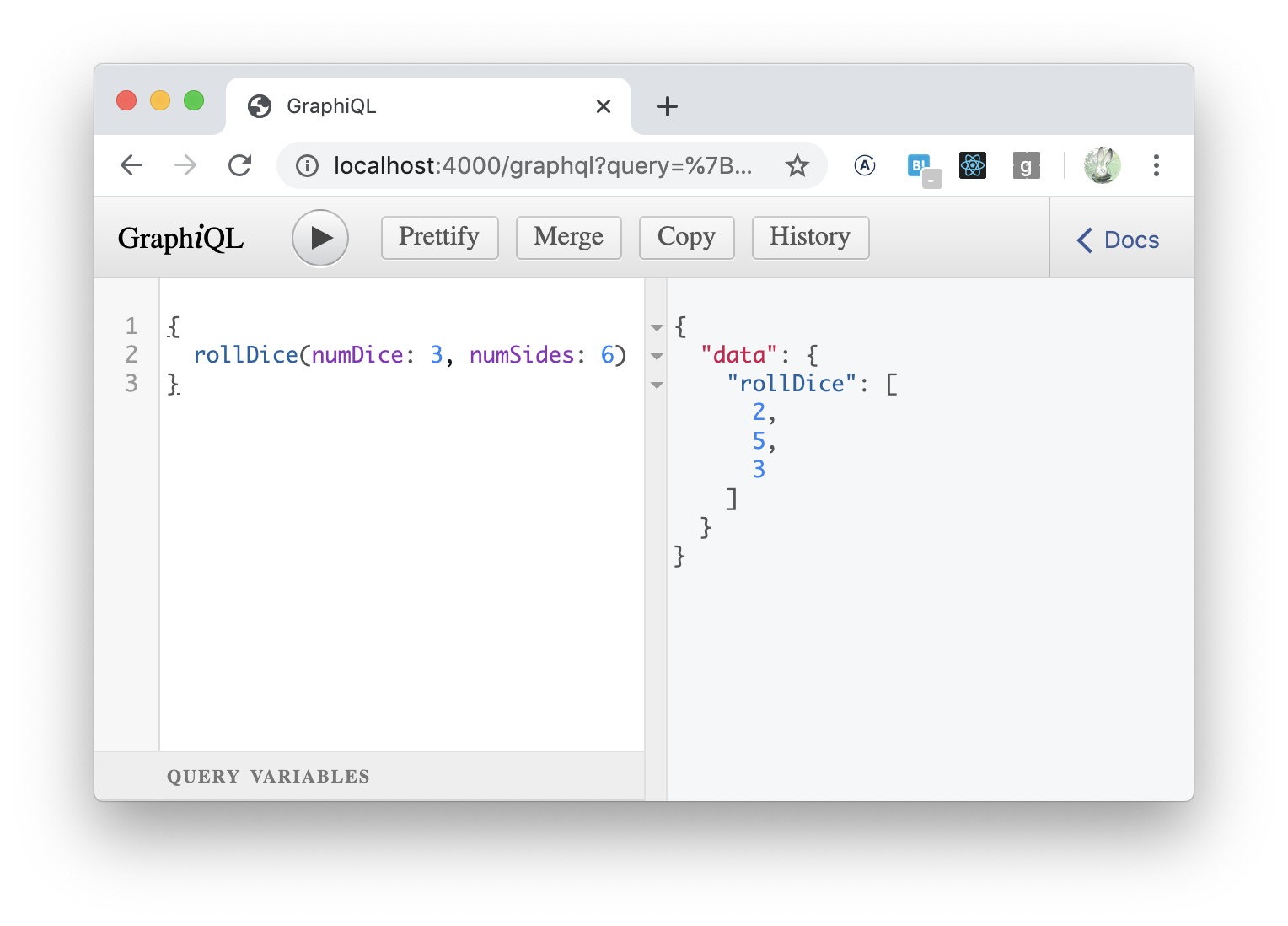Click the value 6 in the query
1288x926 pixels.
608,355
